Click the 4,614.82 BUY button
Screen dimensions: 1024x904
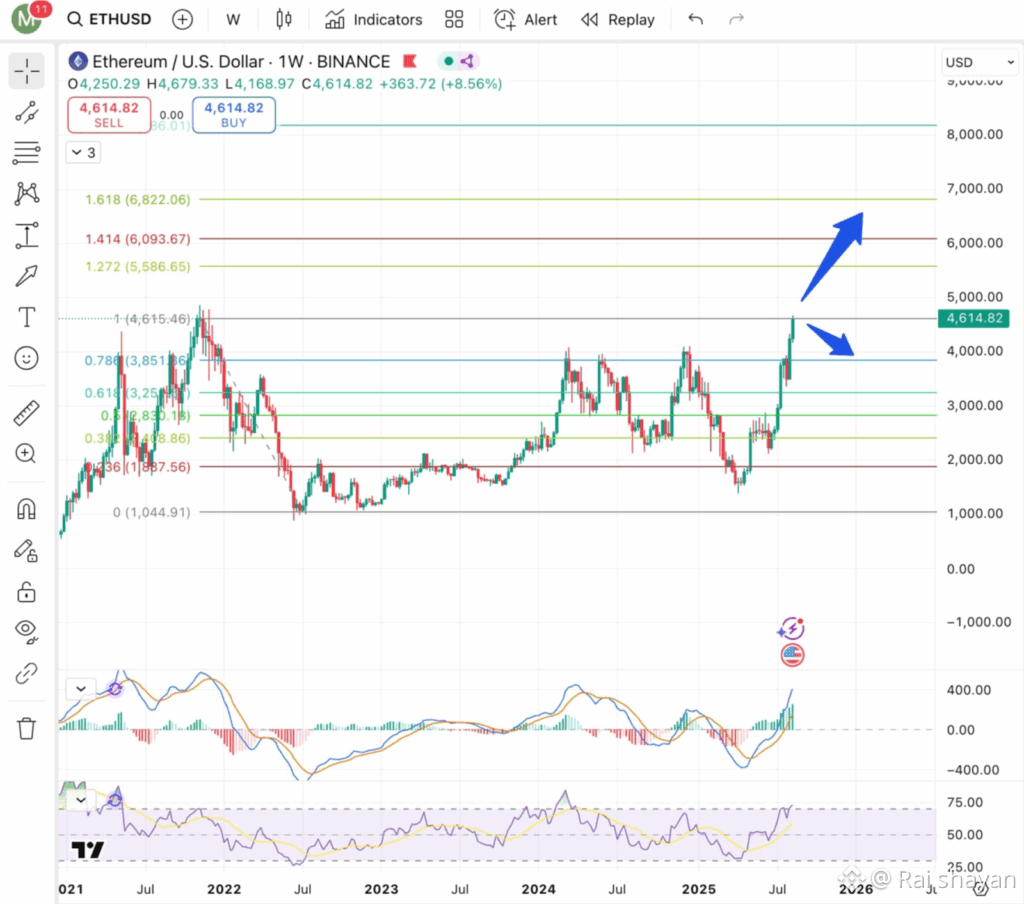234,115
